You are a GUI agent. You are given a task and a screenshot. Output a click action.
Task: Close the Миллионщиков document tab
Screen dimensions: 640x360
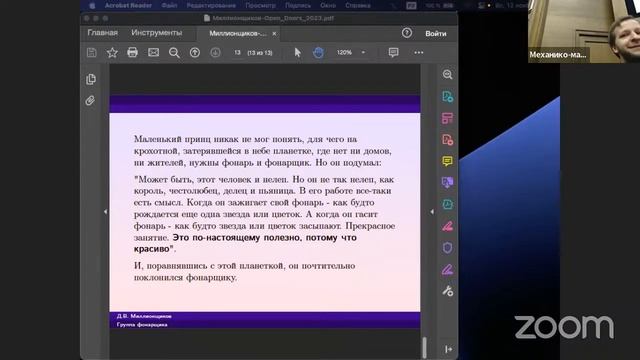[274, 33]
